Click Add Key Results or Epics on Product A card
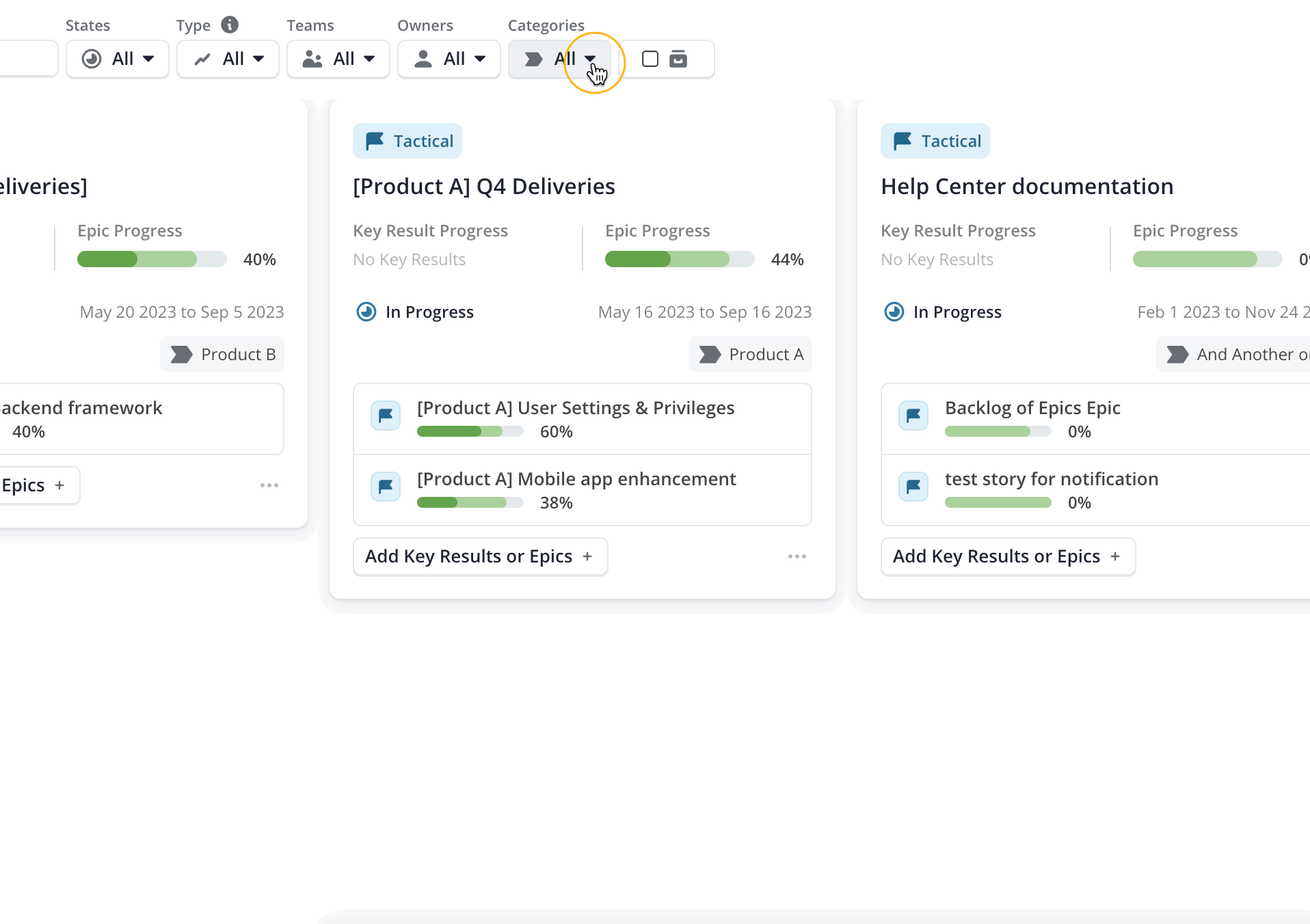 (480, 556)
